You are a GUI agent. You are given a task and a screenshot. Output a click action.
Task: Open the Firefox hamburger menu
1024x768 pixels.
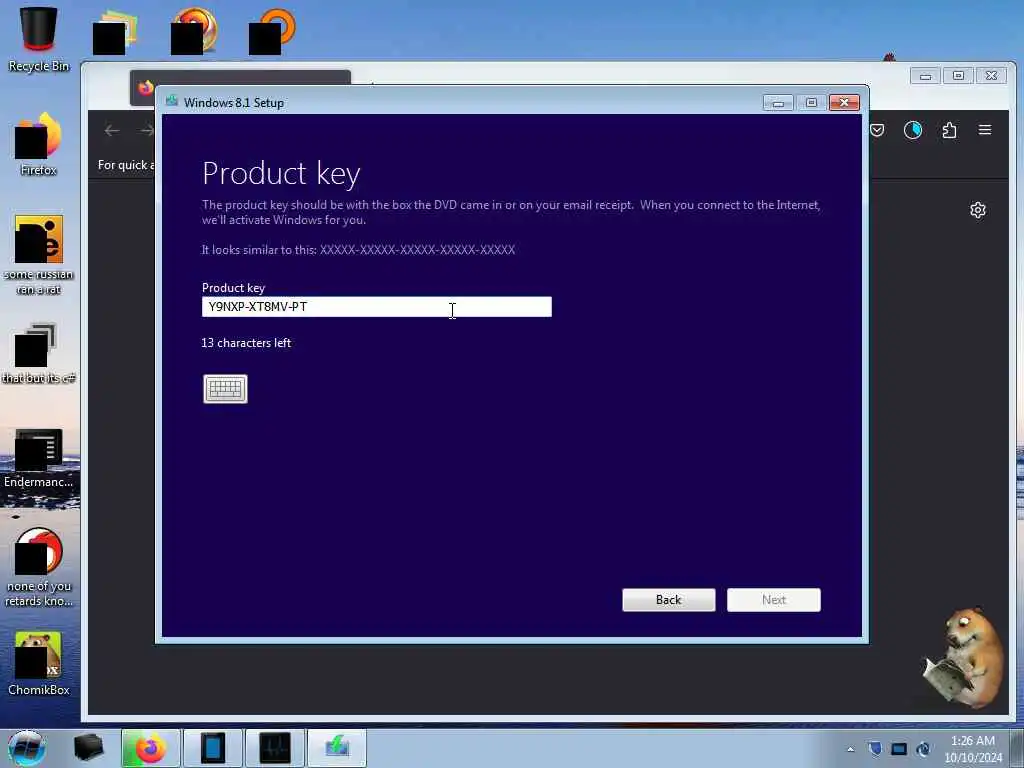pos(985,129)
